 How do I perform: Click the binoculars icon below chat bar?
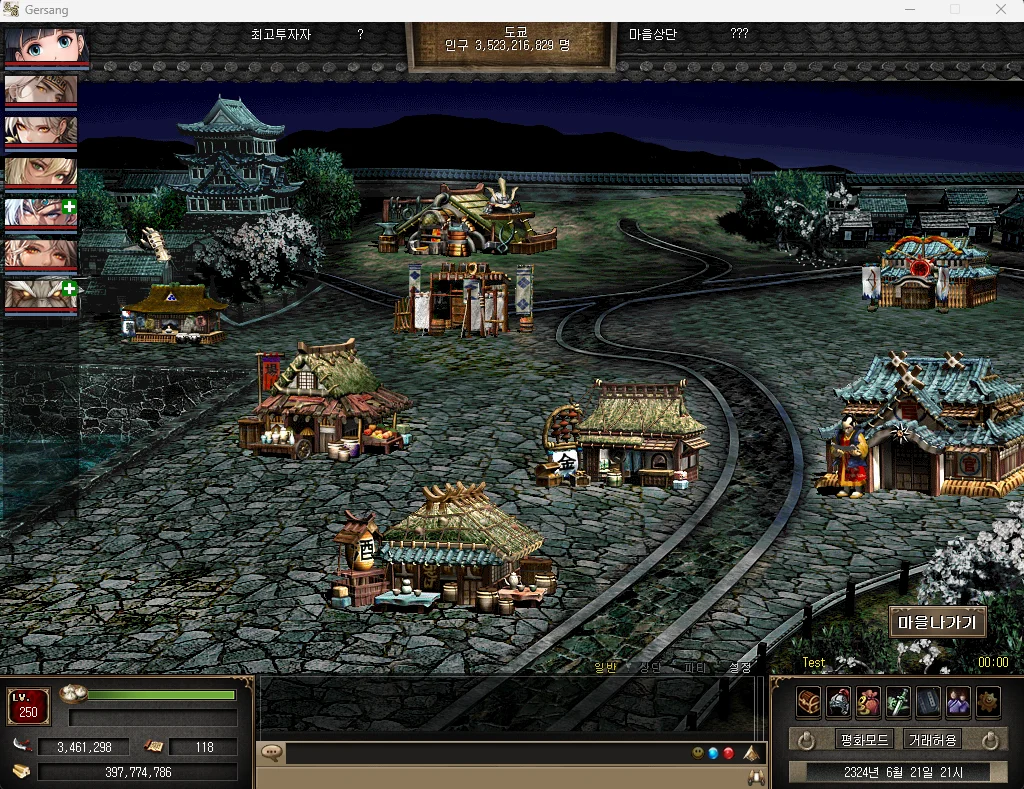[756, 777]
